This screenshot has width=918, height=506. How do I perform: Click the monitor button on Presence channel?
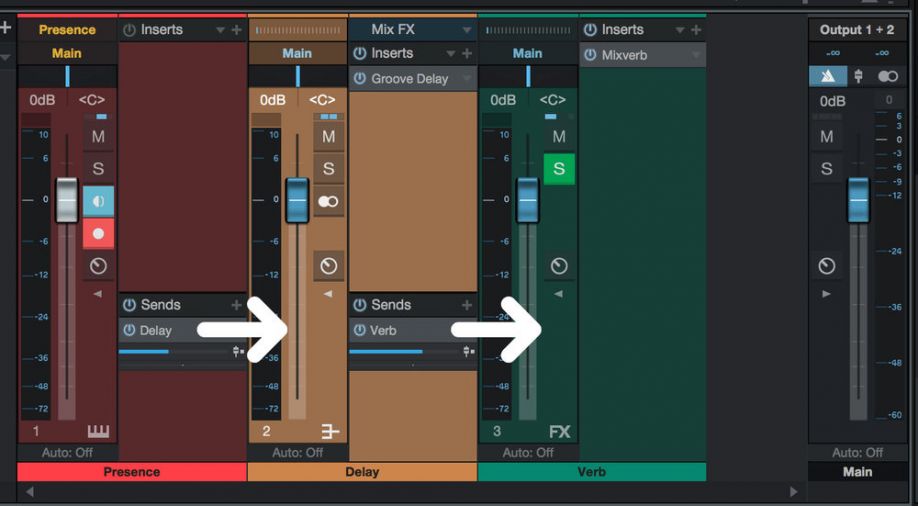[x=98, y=201]
